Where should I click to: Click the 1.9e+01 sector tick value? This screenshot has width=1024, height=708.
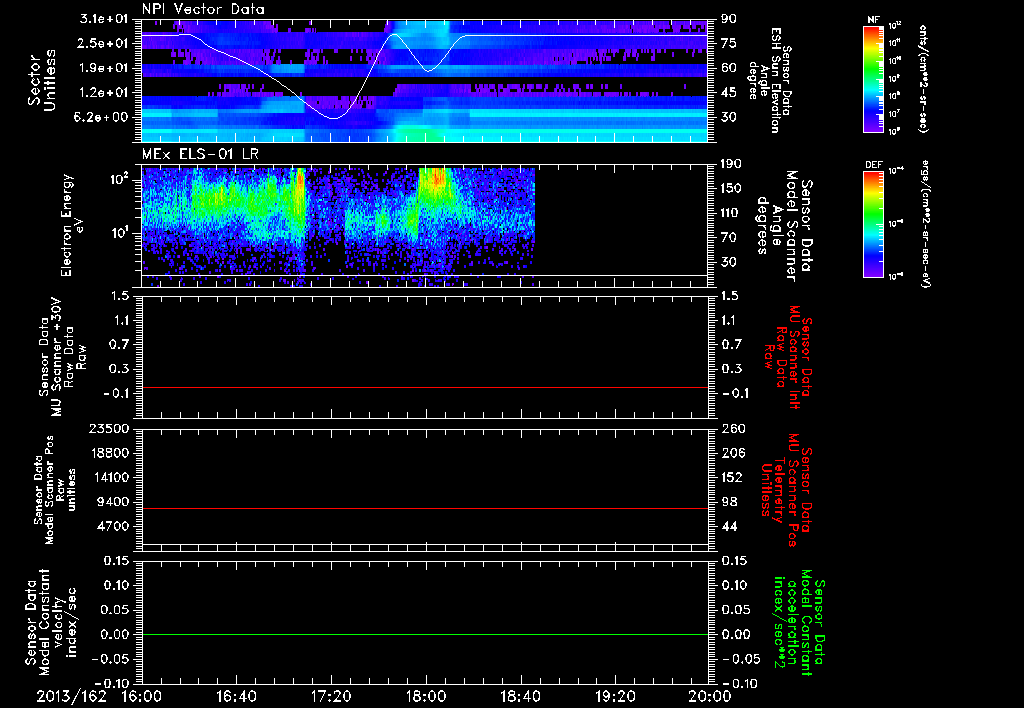[104, 68]
